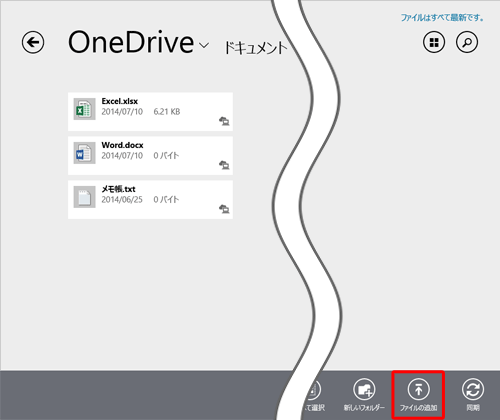This screenshot has width=500, height=420.
Task: Click the ファイルの追加 upload button
Action: 418,395
